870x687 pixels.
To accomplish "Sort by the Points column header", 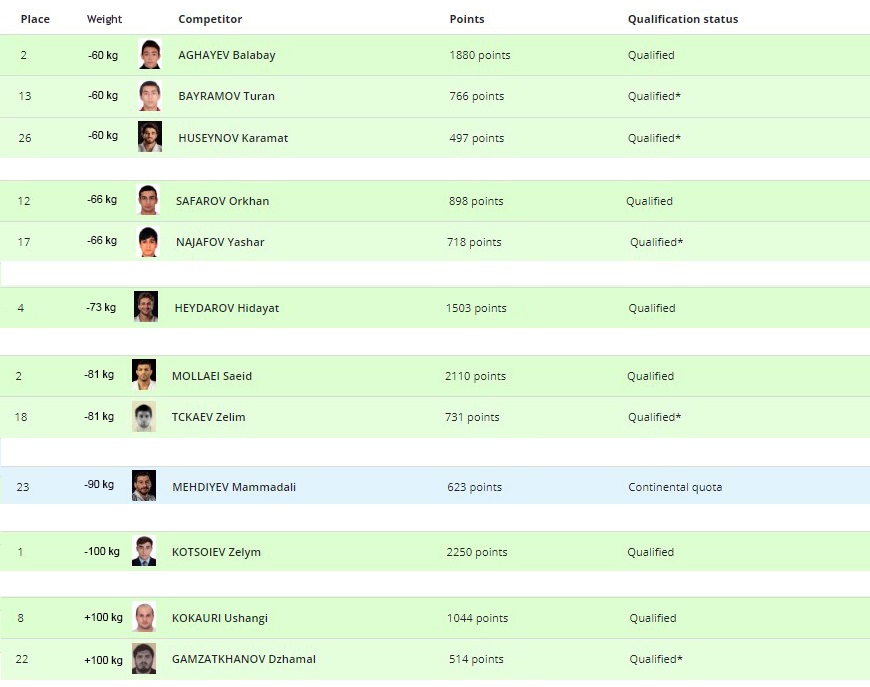I will tap(467, 19).
